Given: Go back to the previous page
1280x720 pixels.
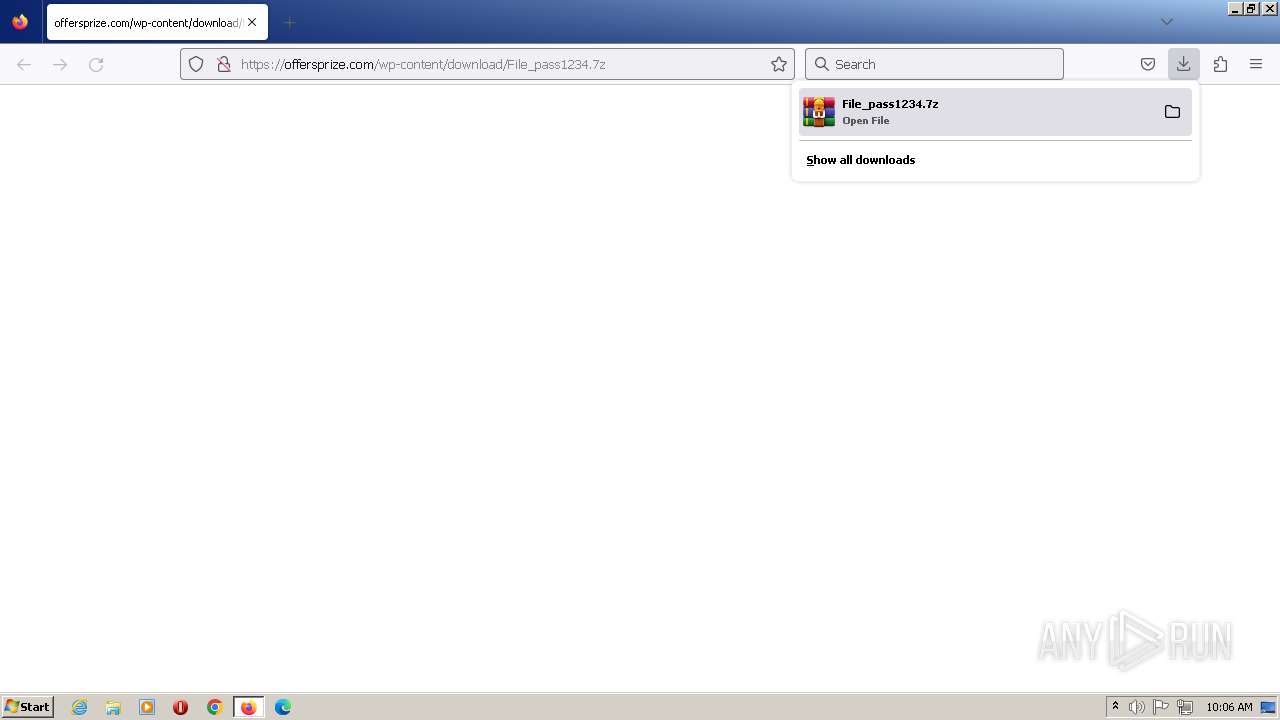Looking at the screenshot, I should 24,64.
